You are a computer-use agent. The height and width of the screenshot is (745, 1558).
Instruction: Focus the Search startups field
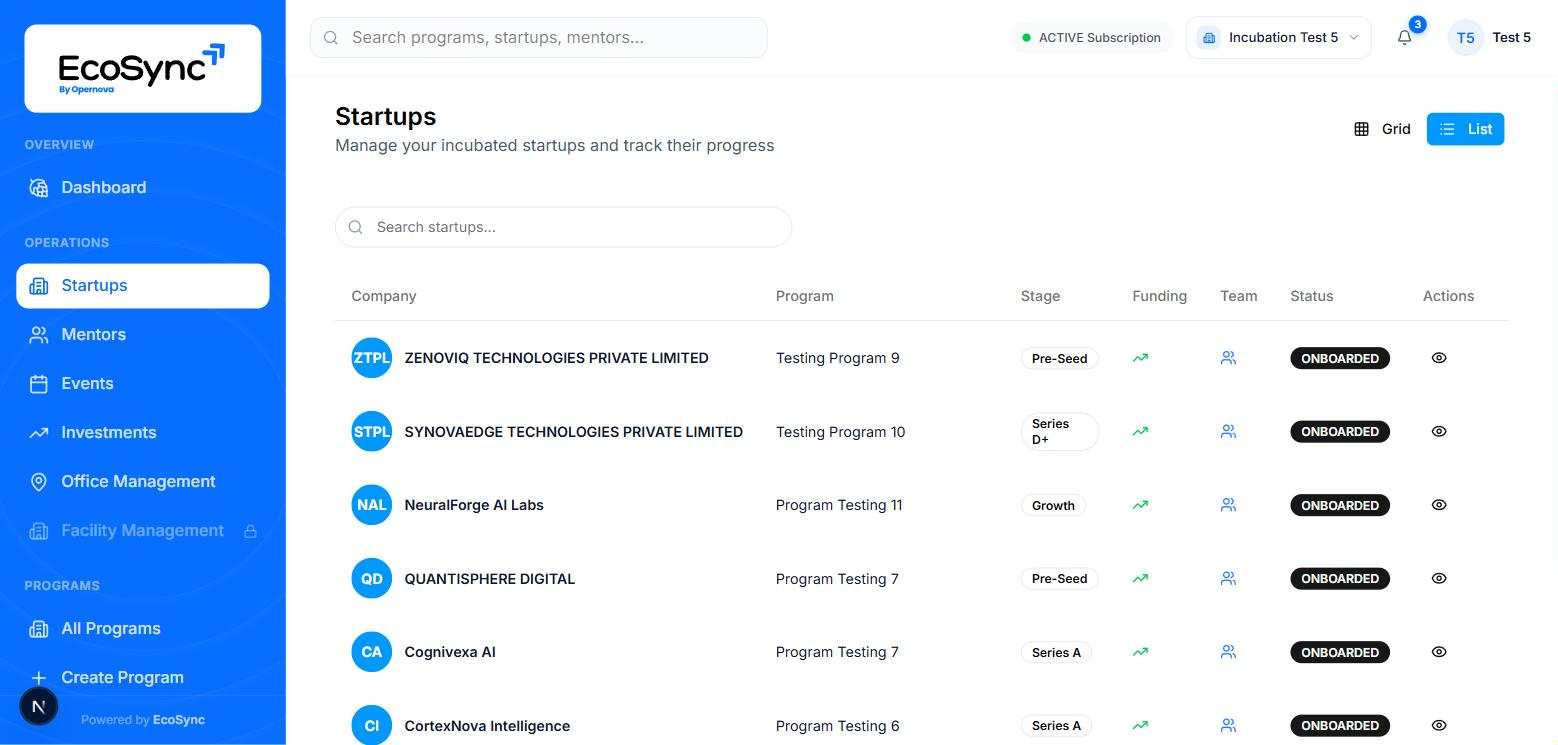point(563,227)
